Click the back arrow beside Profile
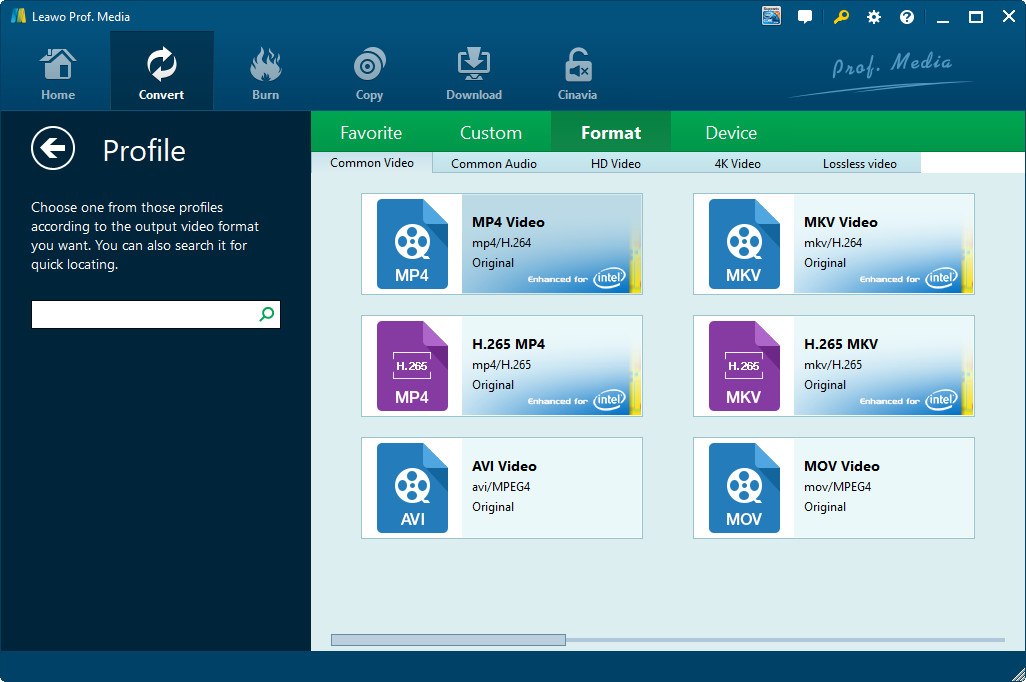Viewport: 1026px width, 682px height. point(53,149)
